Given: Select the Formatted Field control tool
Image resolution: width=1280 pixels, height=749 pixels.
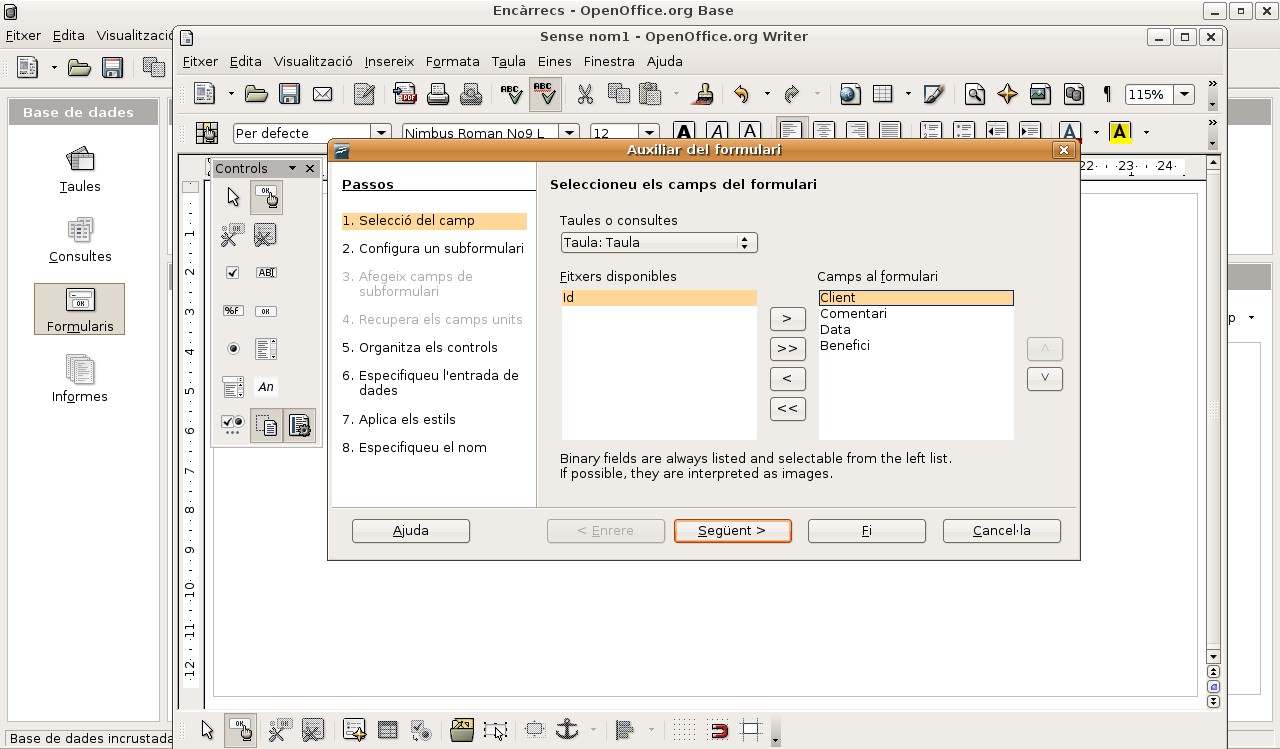Looking at the screenshot, I should 232,311.
